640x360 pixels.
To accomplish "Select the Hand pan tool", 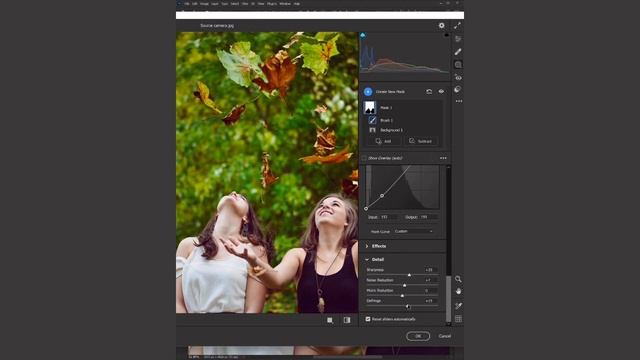I will [458, 291].
